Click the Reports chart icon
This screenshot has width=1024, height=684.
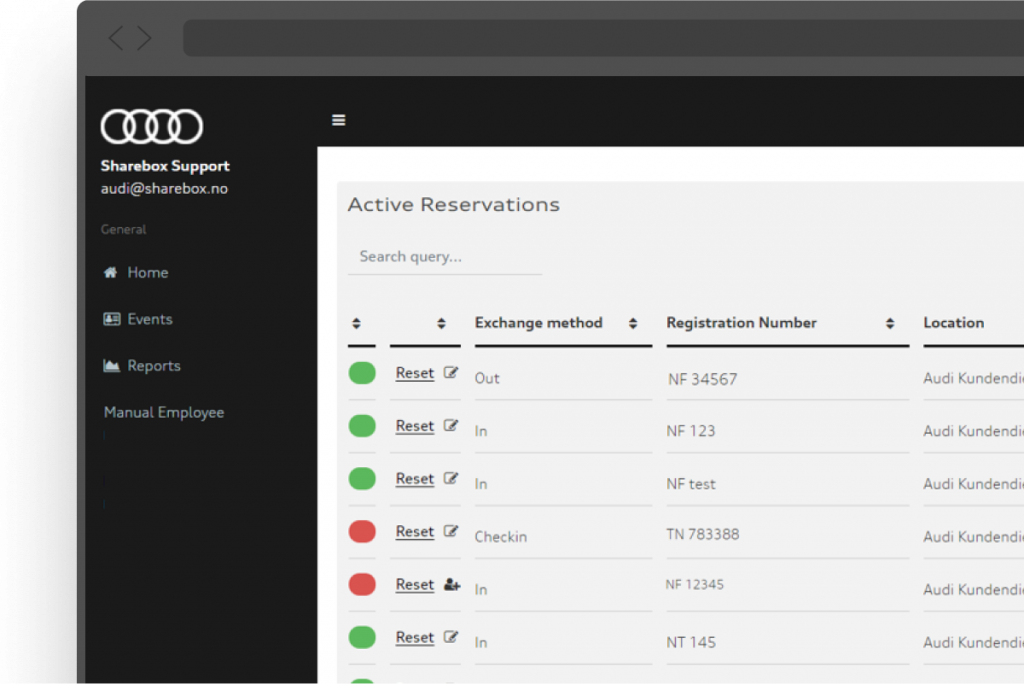pyautogui.click(x=111, y=365)
